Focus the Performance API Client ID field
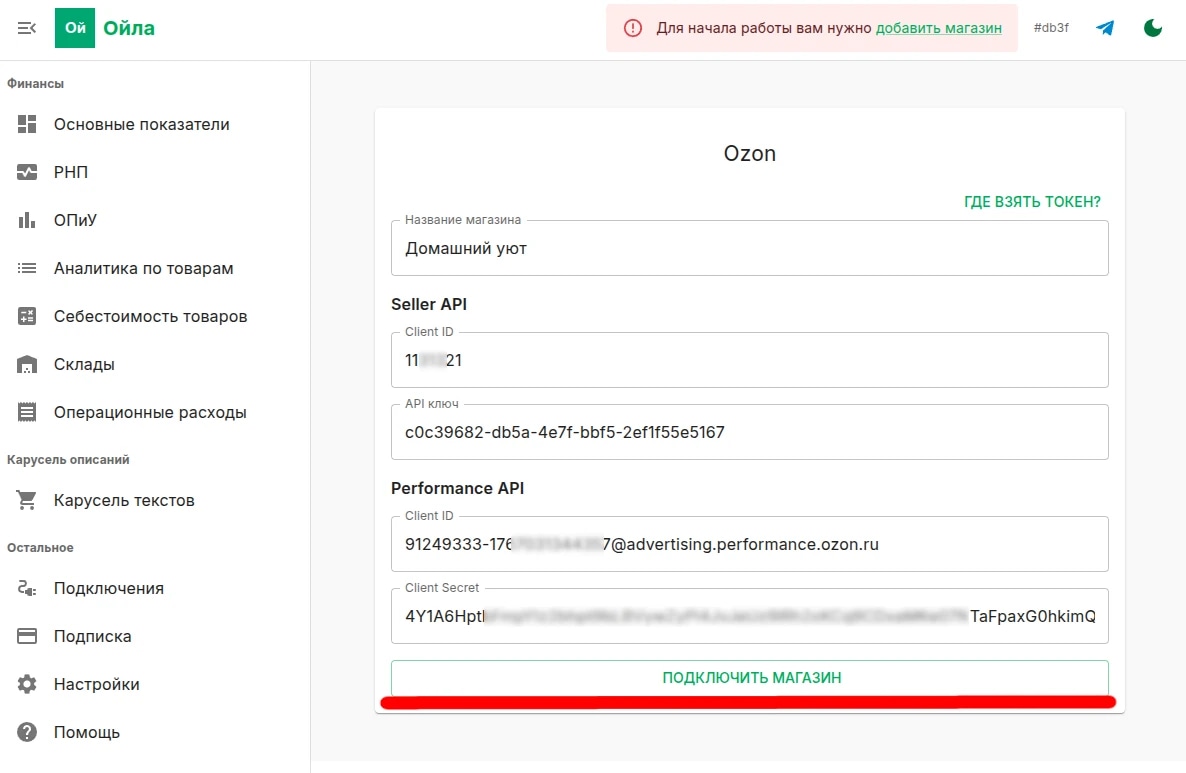Image resolution: width=1186 pixels, height=773 pixels. [x=750, y=544]
